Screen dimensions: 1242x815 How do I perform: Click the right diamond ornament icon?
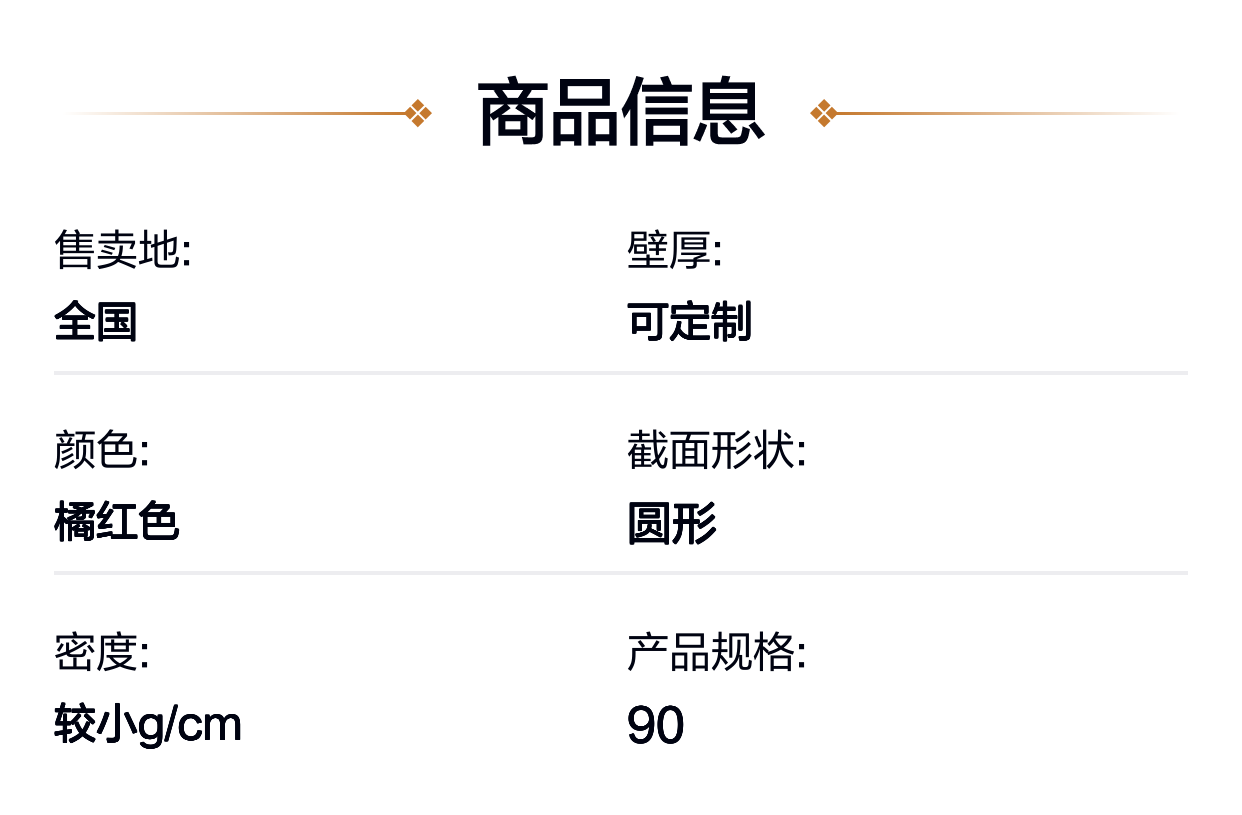coord(824,113)
